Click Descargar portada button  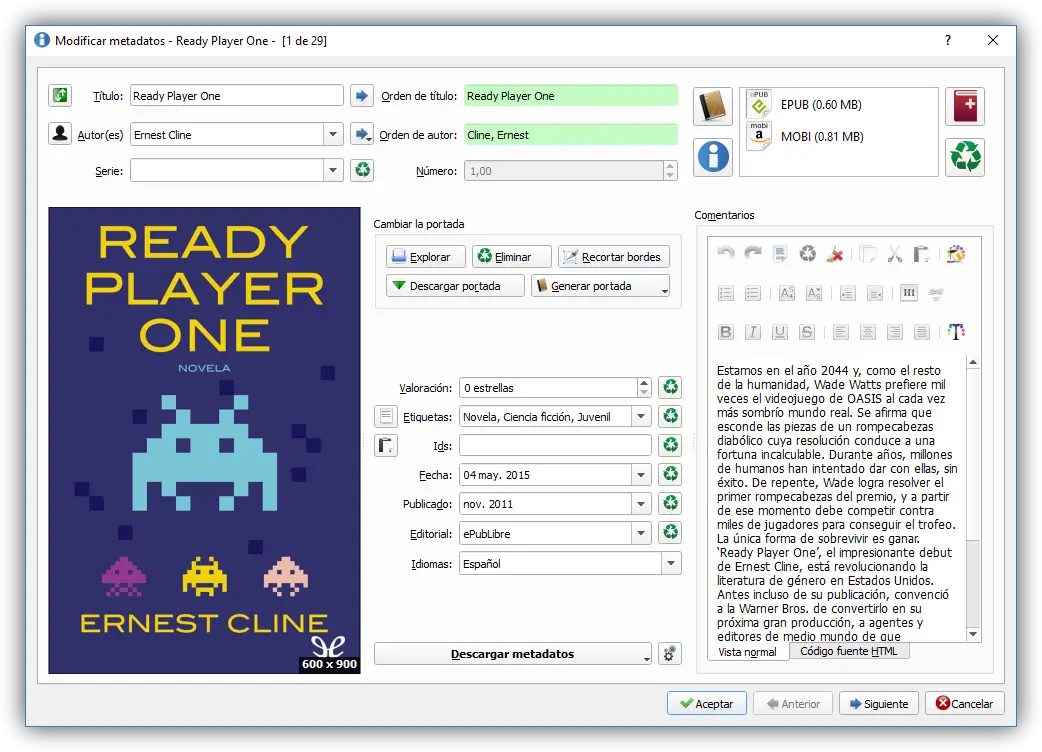[x=455, y=286]
